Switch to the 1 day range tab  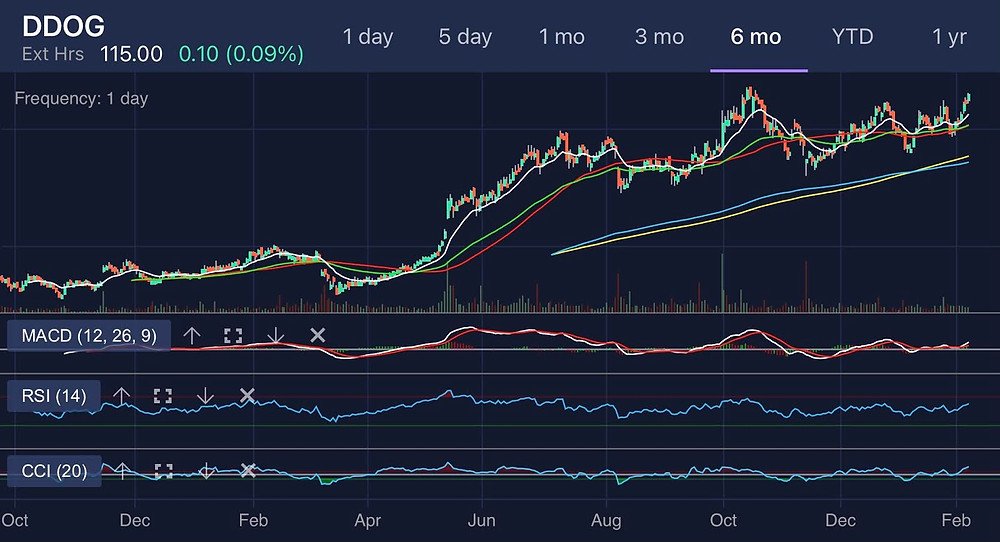click(x=368, y=37)
